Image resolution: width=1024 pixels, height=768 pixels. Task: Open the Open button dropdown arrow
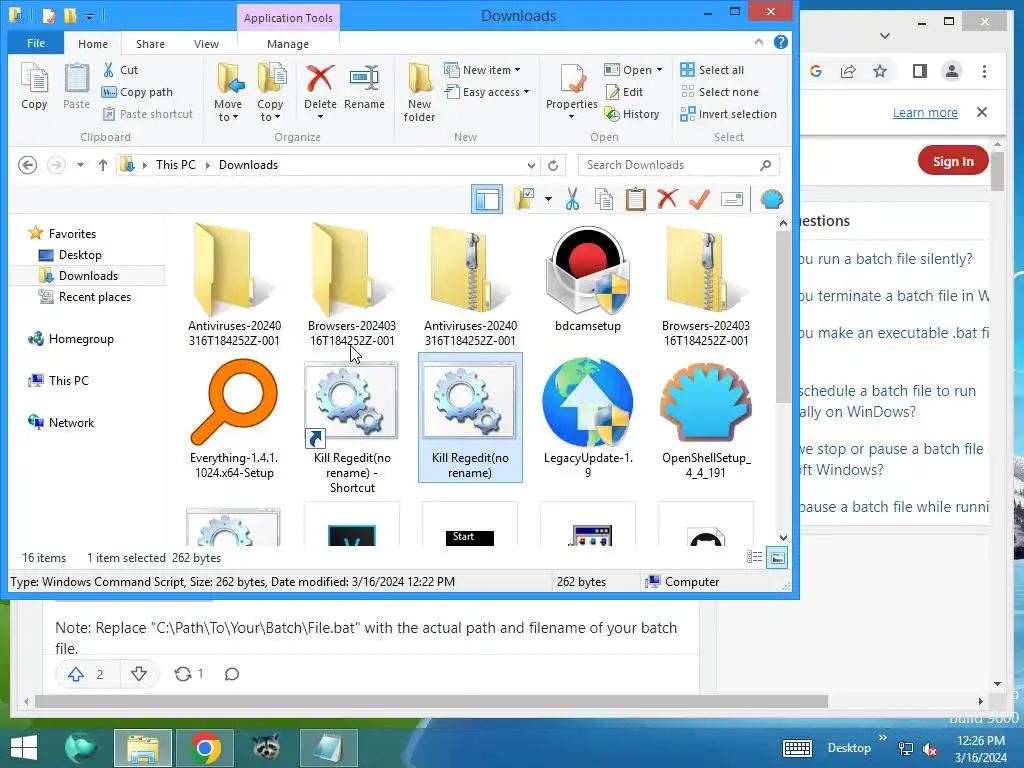click(660, 70)
